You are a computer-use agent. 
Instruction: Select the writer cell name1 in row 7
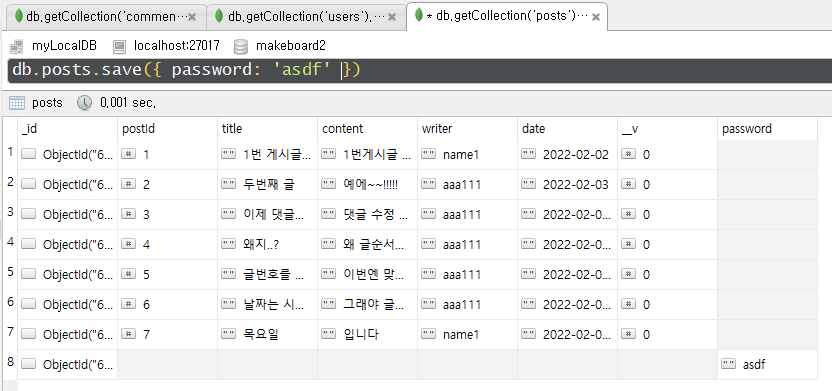tap(467, 335)
